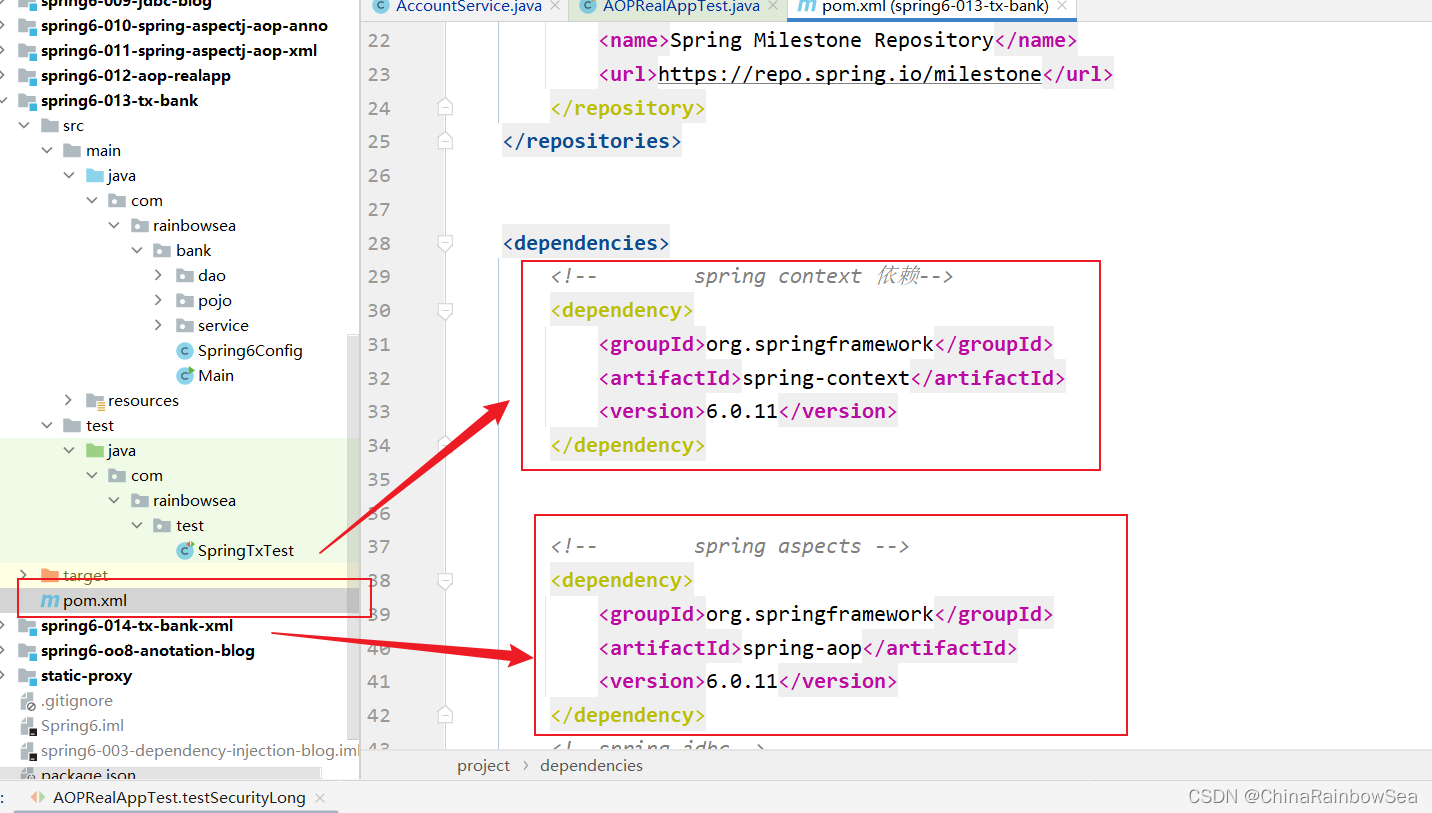1432x813 pixels.
Task: Click the project breadcrumb
Action: (x=484, y=765)
